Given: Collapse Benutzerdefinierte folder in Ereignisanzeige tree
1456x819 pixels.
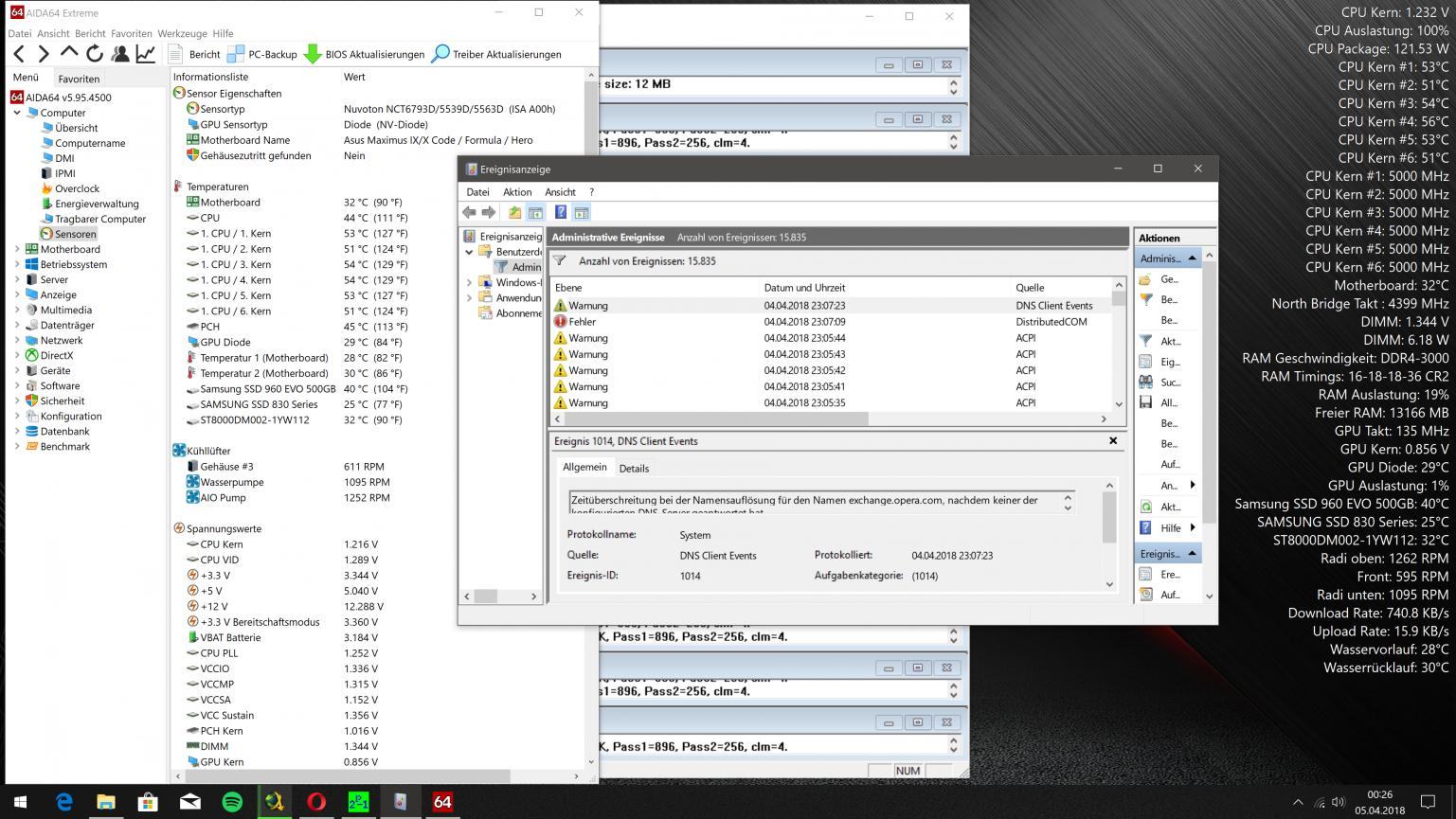Looking at the screenshot, I should [x=469, y=252].
